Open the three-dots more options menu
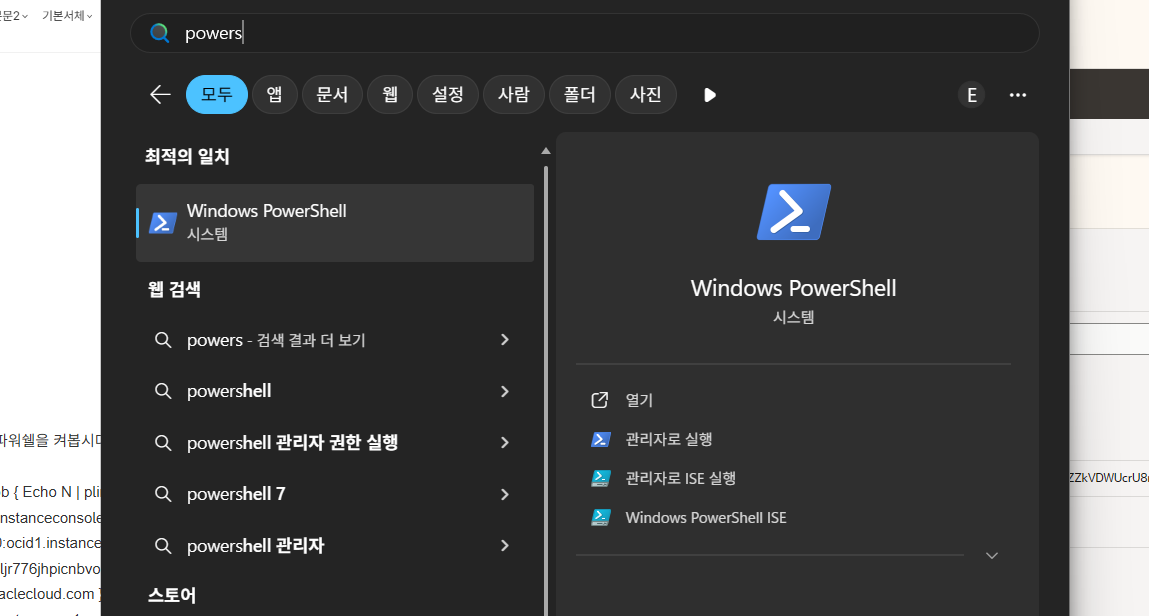The width and height of the screenshot is (1149, 616). pos(1018,95)
